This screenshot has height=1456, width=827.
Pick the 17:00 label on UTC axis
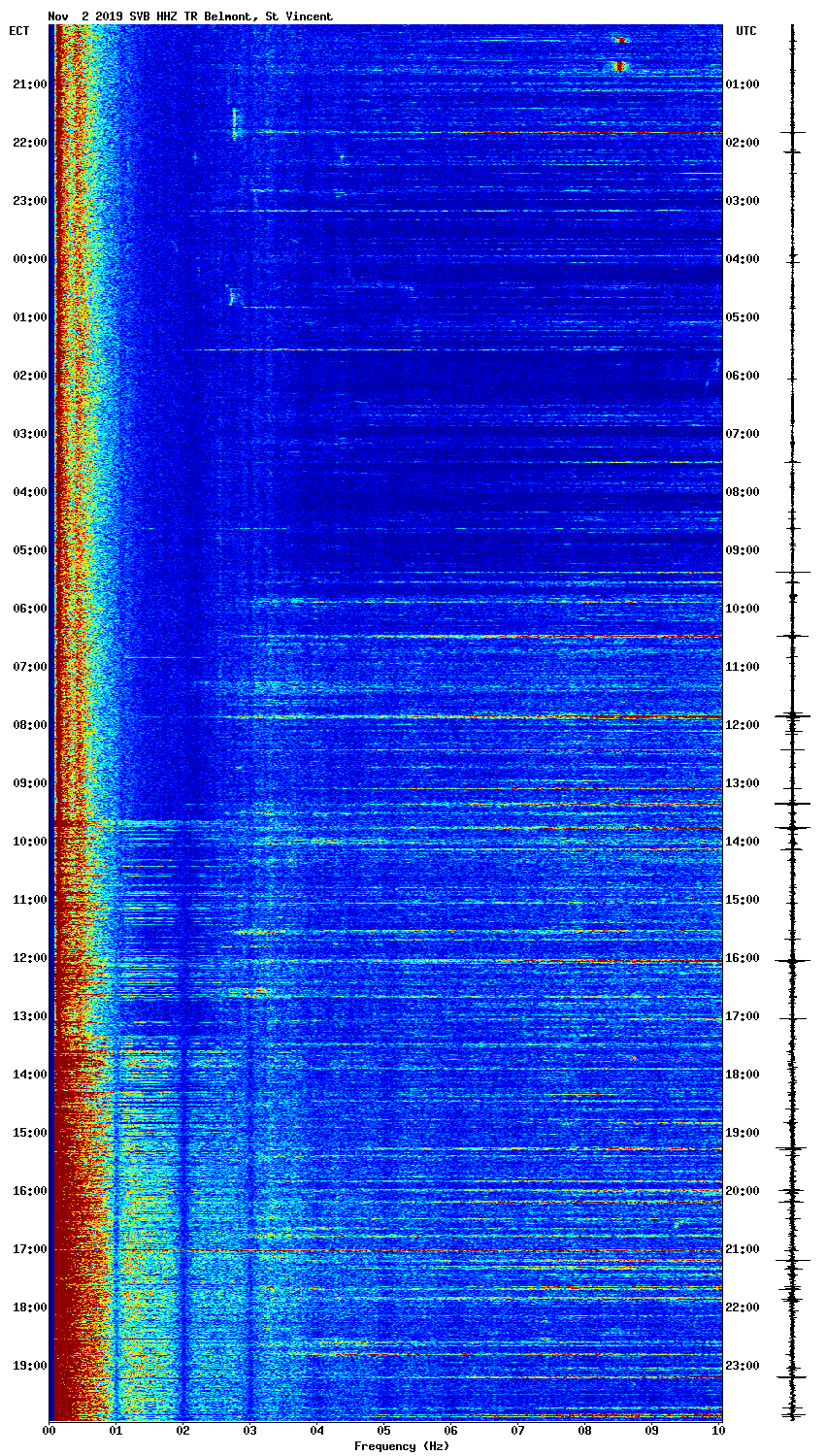743,1016
